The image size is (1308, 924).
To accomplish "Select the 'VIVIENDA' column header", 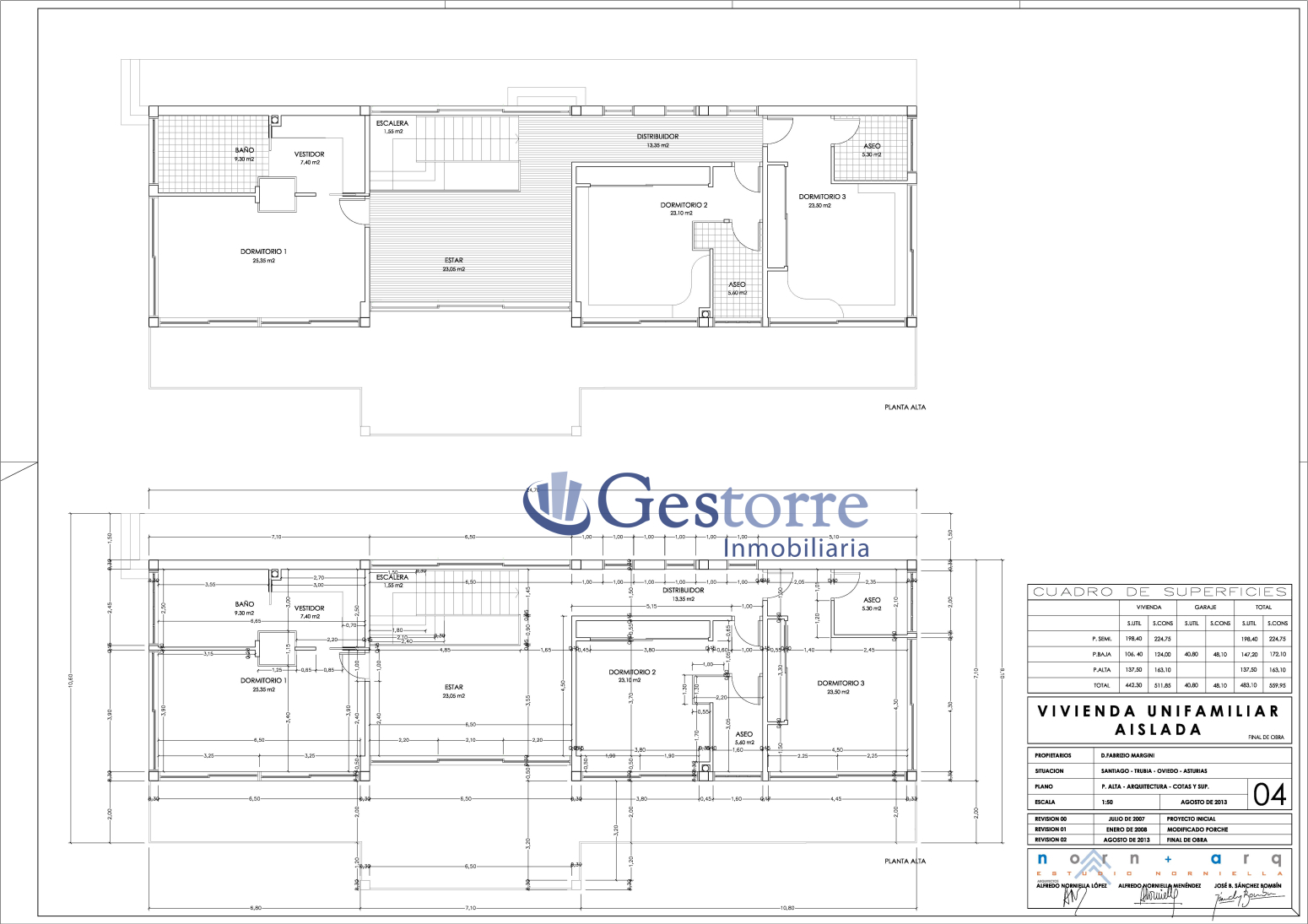I will point(1149,607).
